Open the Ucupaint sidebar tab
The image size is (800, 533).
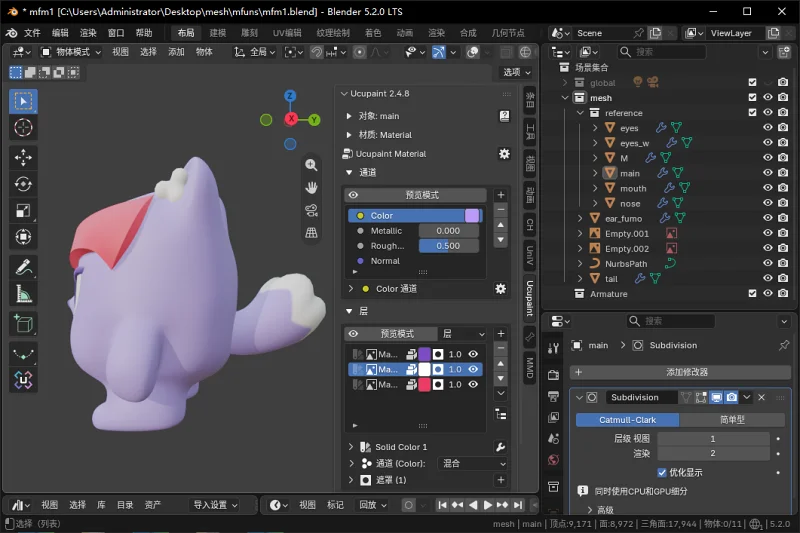(530, 298)
